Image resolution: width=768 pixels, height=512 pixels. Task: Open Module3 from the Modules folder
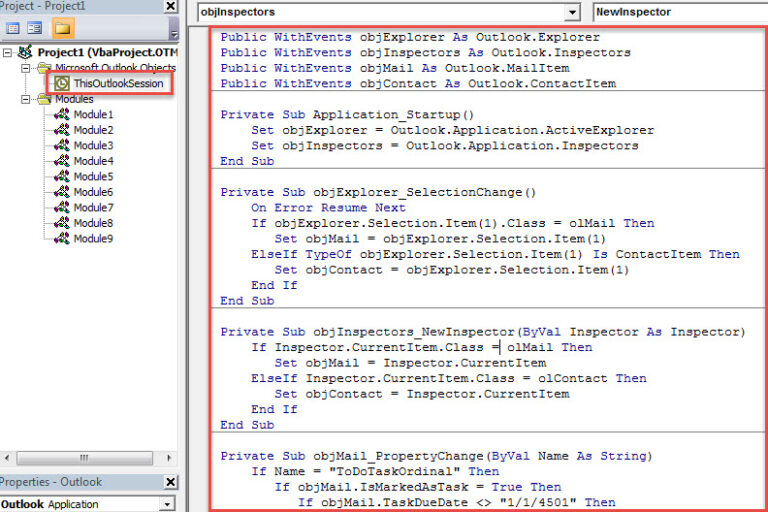click(x=93, y=145)
